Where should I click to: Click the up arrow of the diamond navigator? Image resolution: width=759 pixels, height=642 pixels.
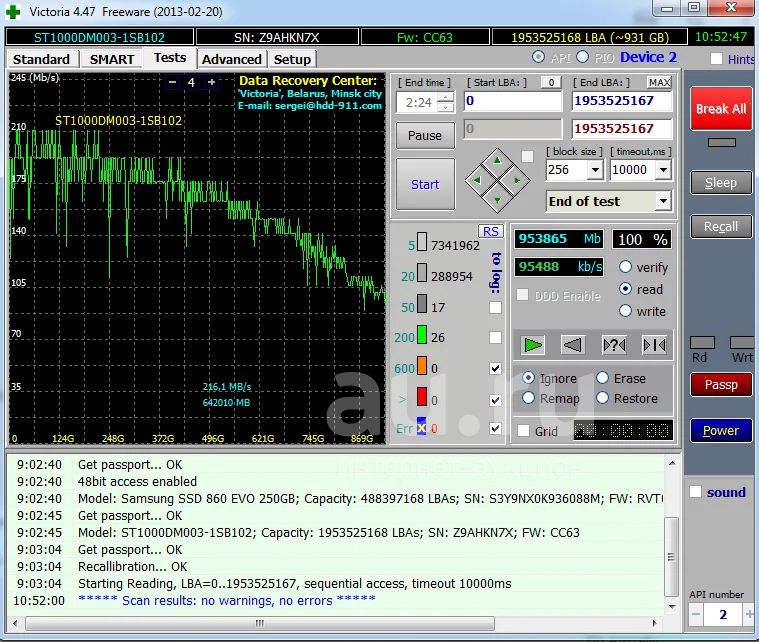(497, 160)
